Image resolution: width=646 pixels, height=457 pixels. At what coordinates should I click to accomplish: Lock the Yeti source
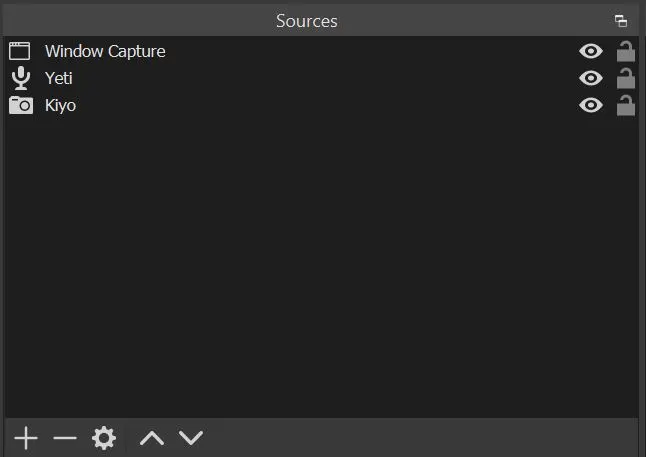click(x=626, y=78)
